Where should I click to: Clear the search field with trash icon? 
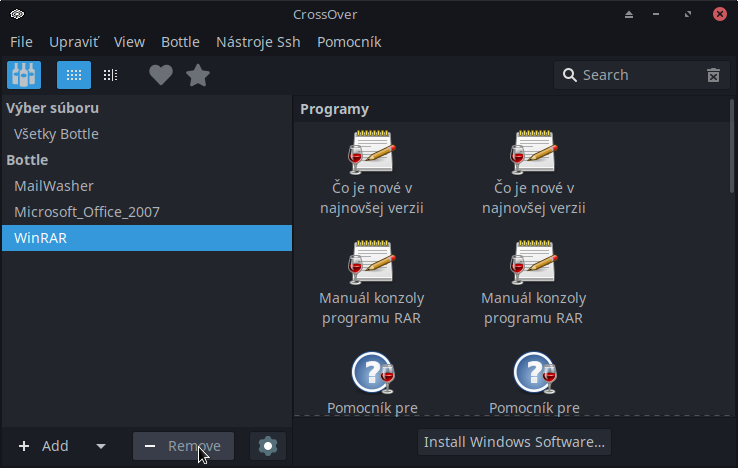714,75
